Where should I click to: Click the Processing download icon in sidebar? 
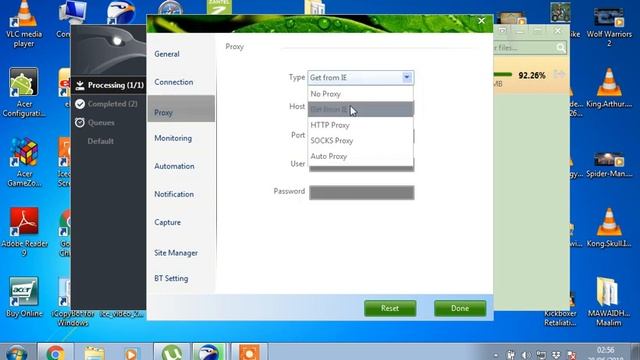pos(80,85)
